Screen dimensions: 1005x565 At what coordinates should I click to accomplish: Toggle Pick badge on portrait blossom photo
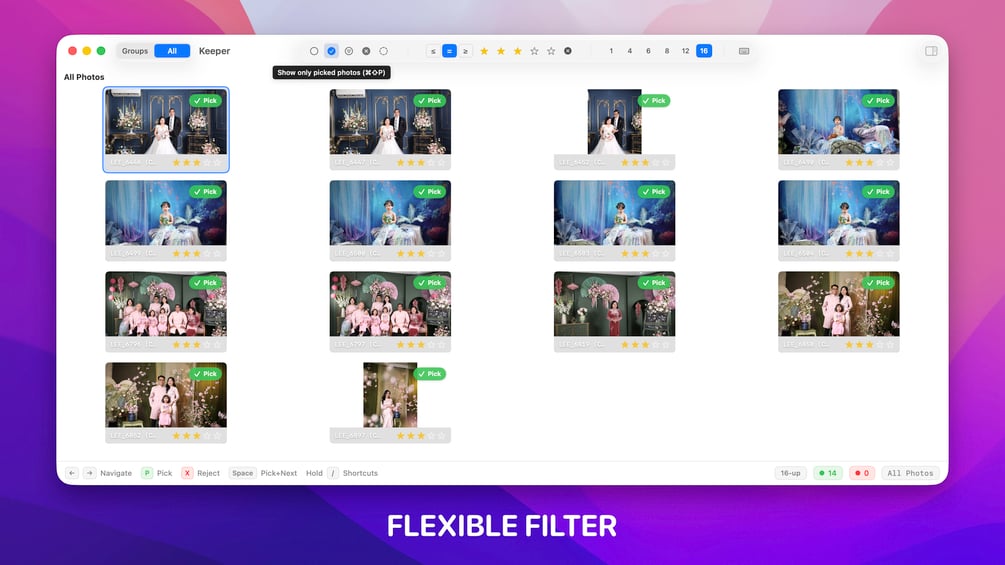click(429, 373)
